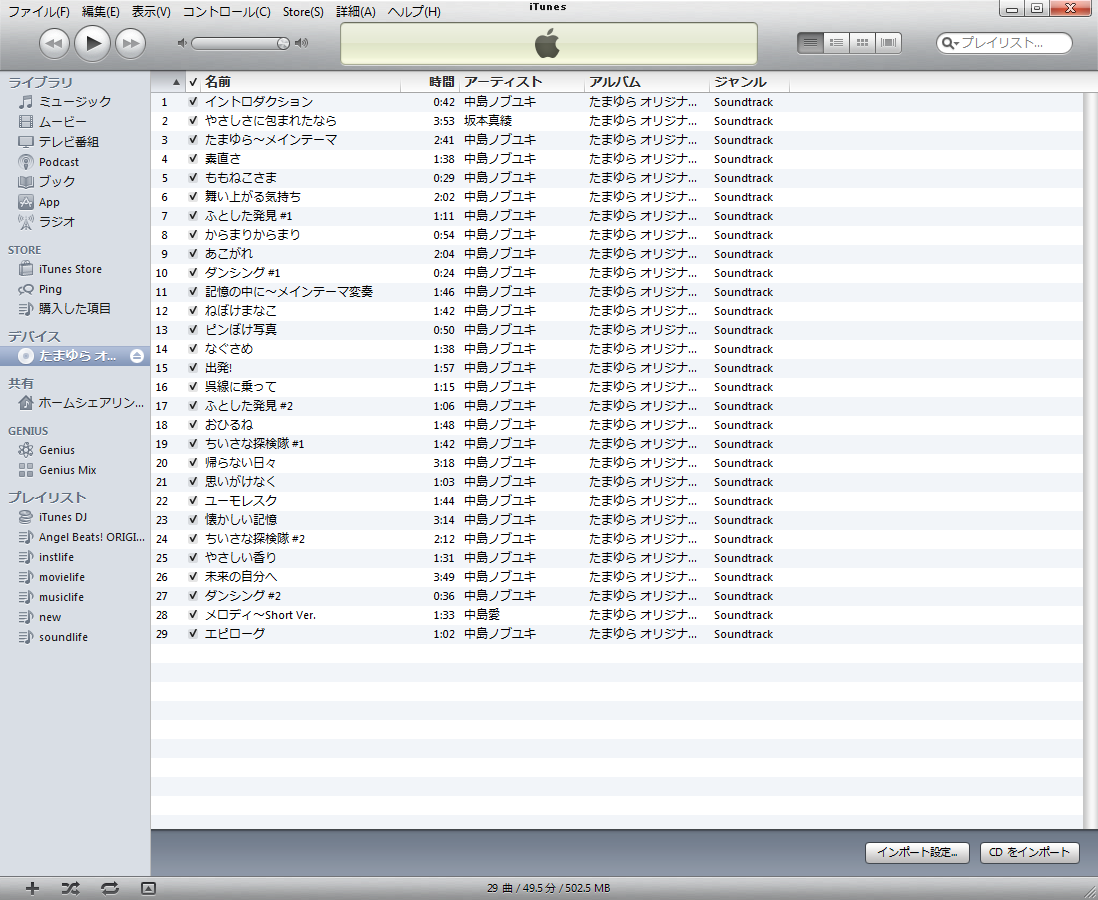Toggle shuffle button in bottom bar
The width and height of the screenshot is (1098, 900).
pos(70,888)
